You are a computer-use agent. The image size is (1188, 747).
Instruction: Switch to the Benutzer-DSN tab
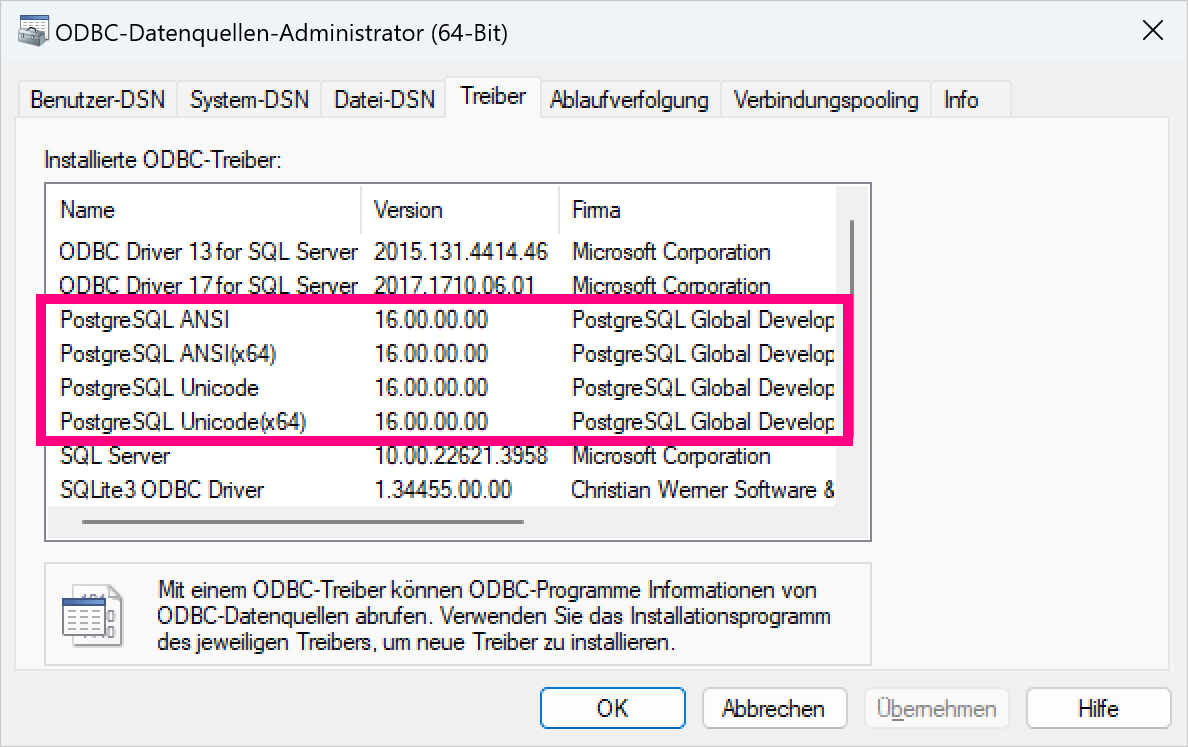click(97, 100)
